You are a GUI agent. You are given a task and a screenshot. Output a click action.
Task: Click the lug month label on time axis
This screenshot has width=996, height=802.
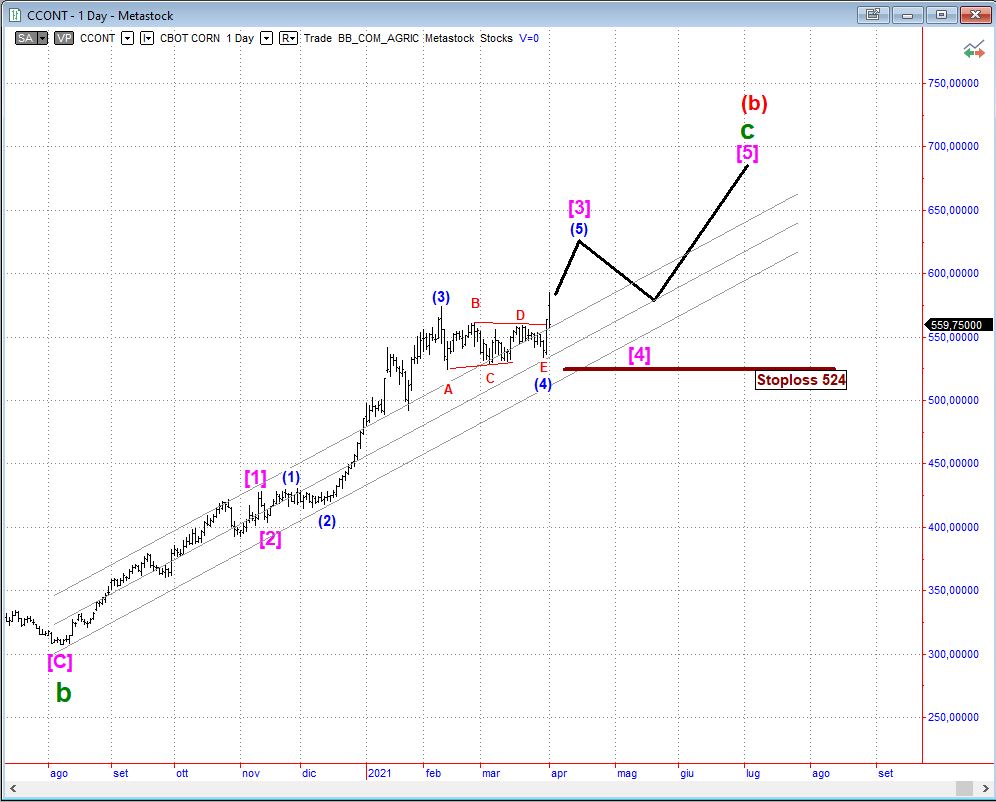[753, 773]
